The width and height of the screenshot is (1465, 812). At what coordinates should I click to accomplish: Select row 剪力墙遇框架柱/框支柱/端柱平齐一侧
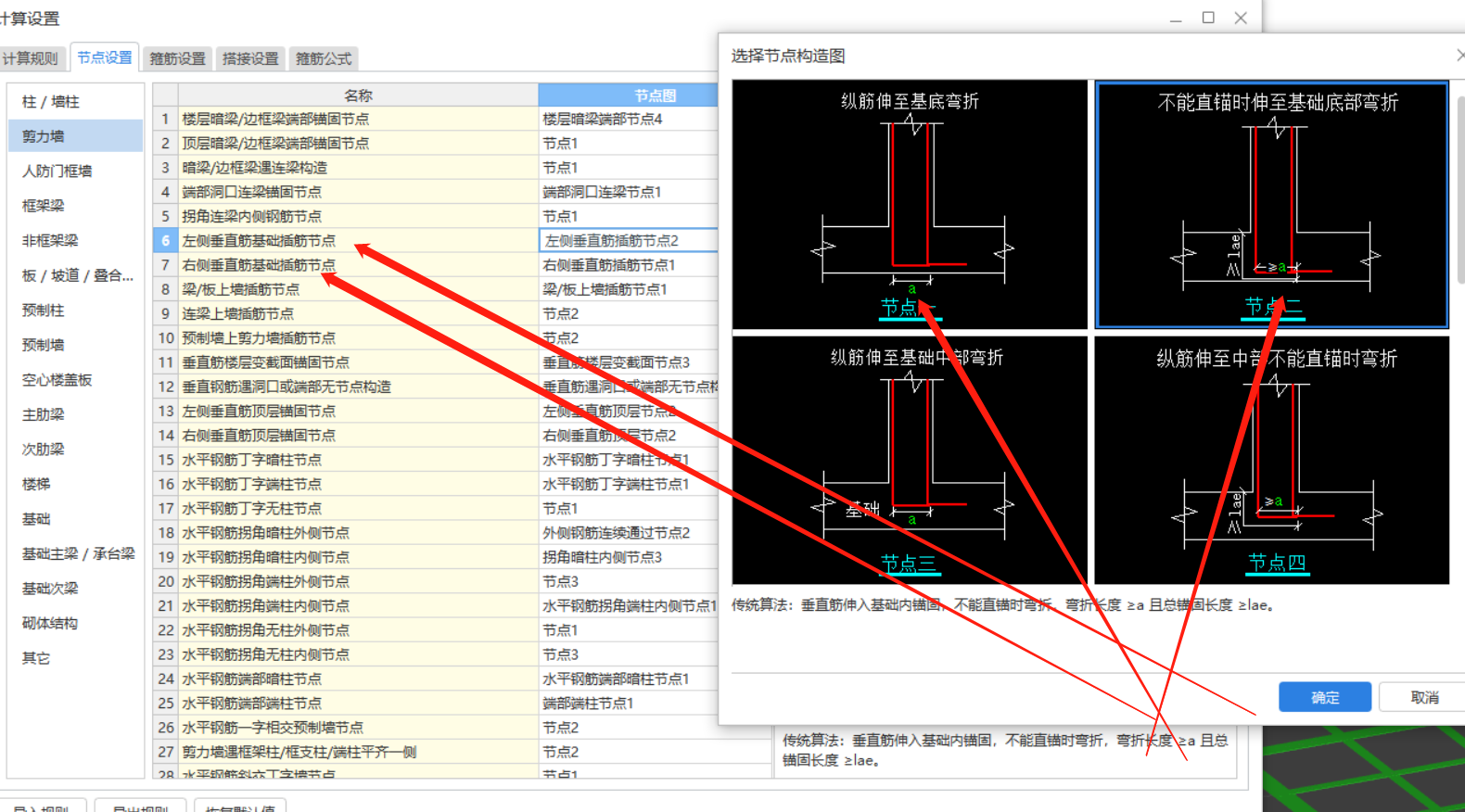358,752
